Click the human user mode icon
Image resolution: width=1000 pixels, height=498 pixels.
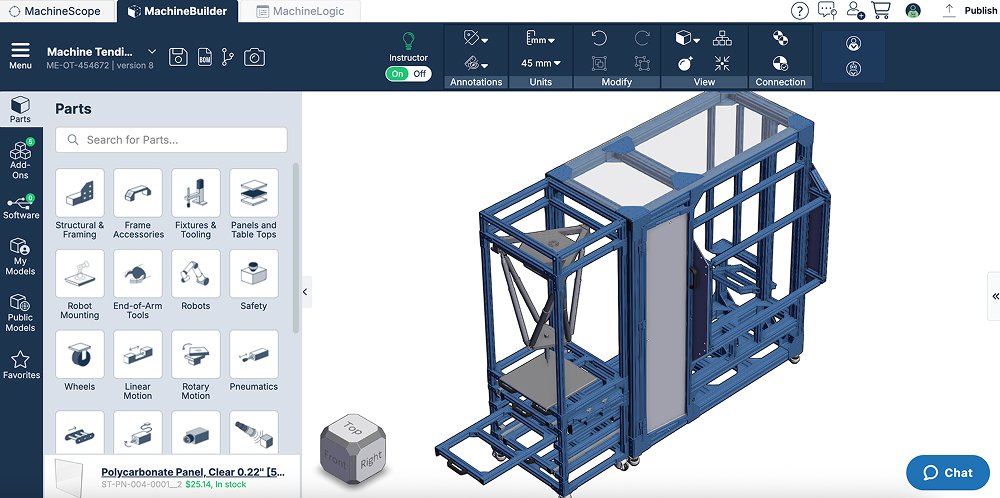point(853,43)
